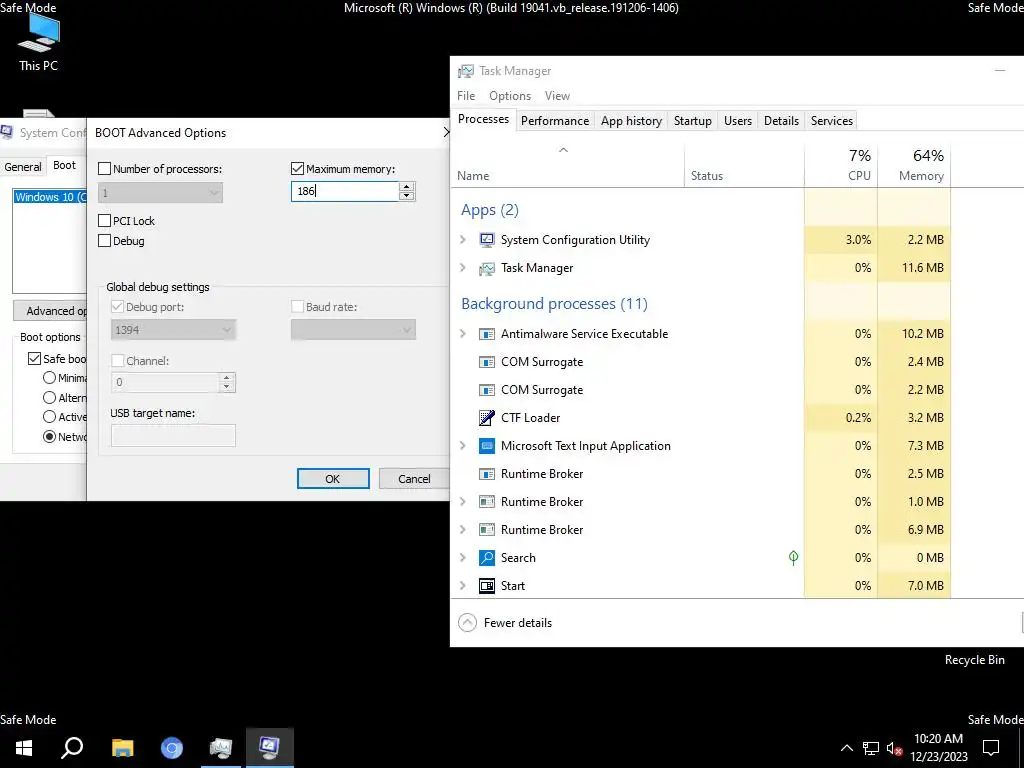Viewport: 1024px width, 768px height.
Task: Uncheck the Safe boot checkbox
Action: pos(34,359)
